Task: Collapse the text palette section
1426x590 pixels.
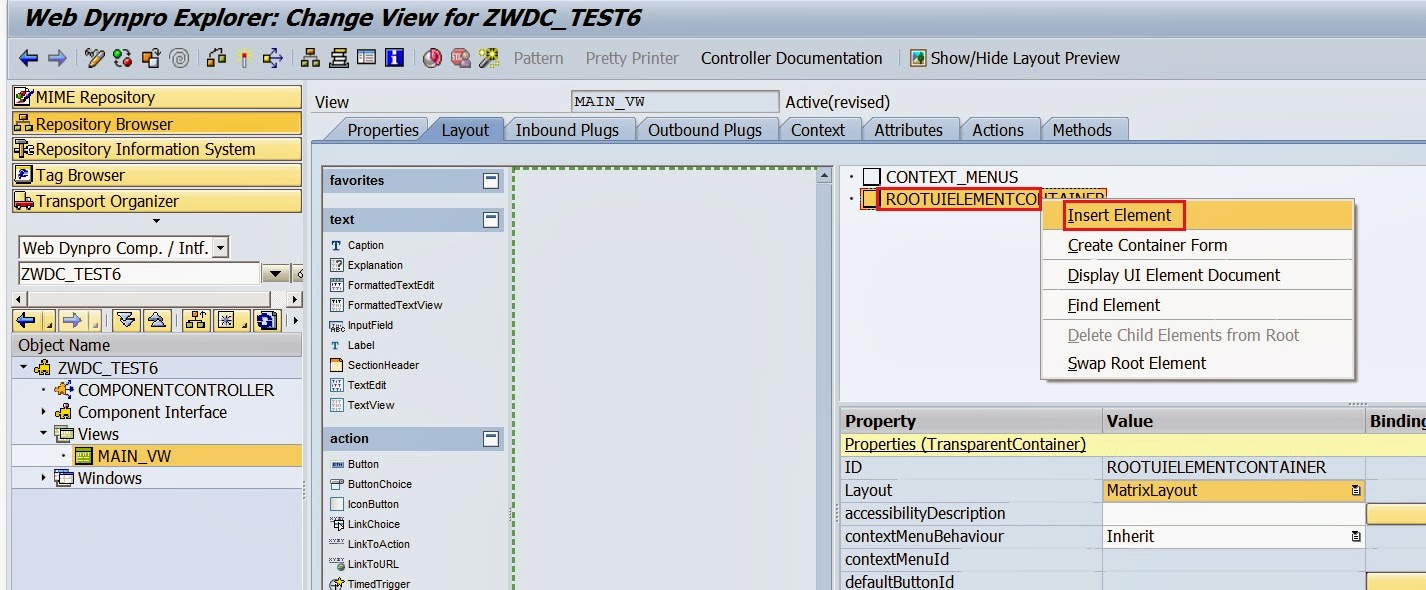Action: (490, 220)
